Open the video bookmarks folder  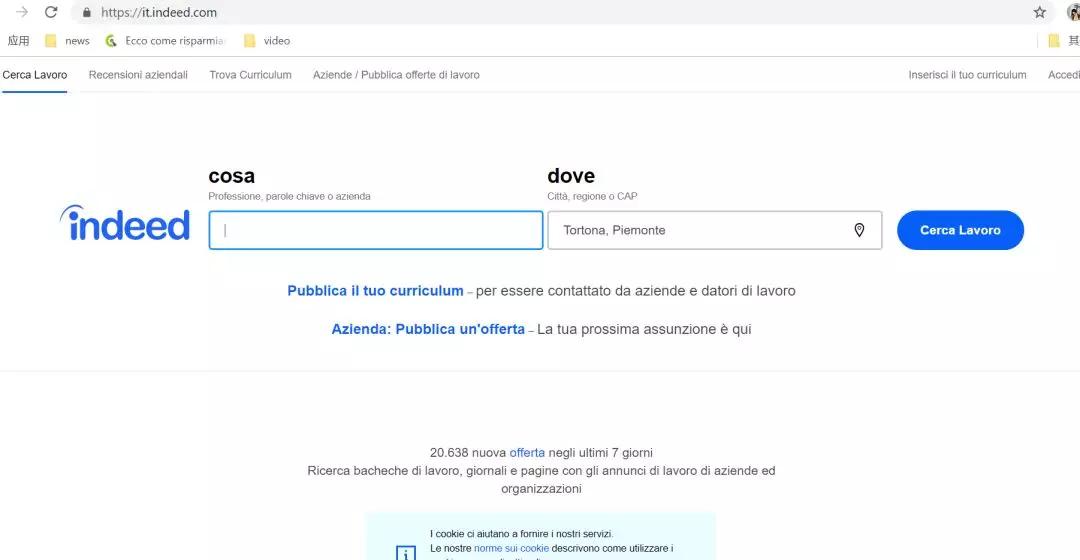tap(267, 41)
